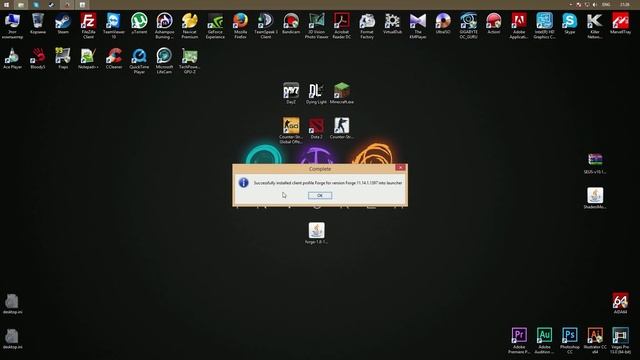Viewport: 640px width, 360px height.
Task: Open the Ace Player icon
Action: (12, 58)
